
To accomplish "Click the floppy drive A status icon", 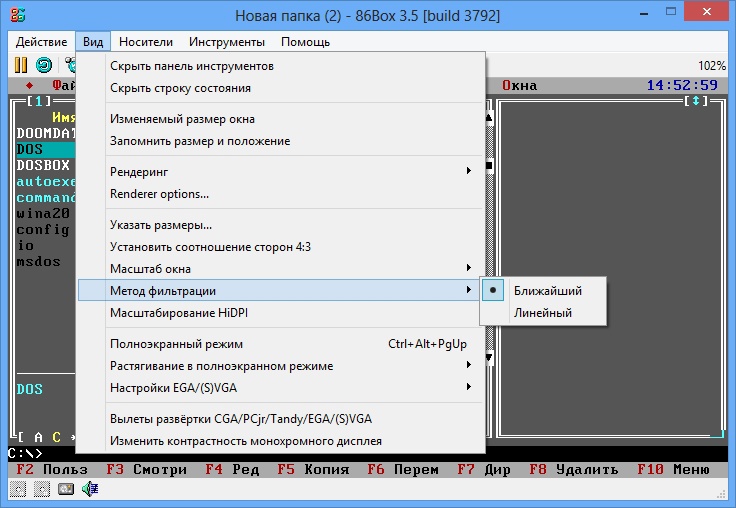I will [x=18, y=489].
